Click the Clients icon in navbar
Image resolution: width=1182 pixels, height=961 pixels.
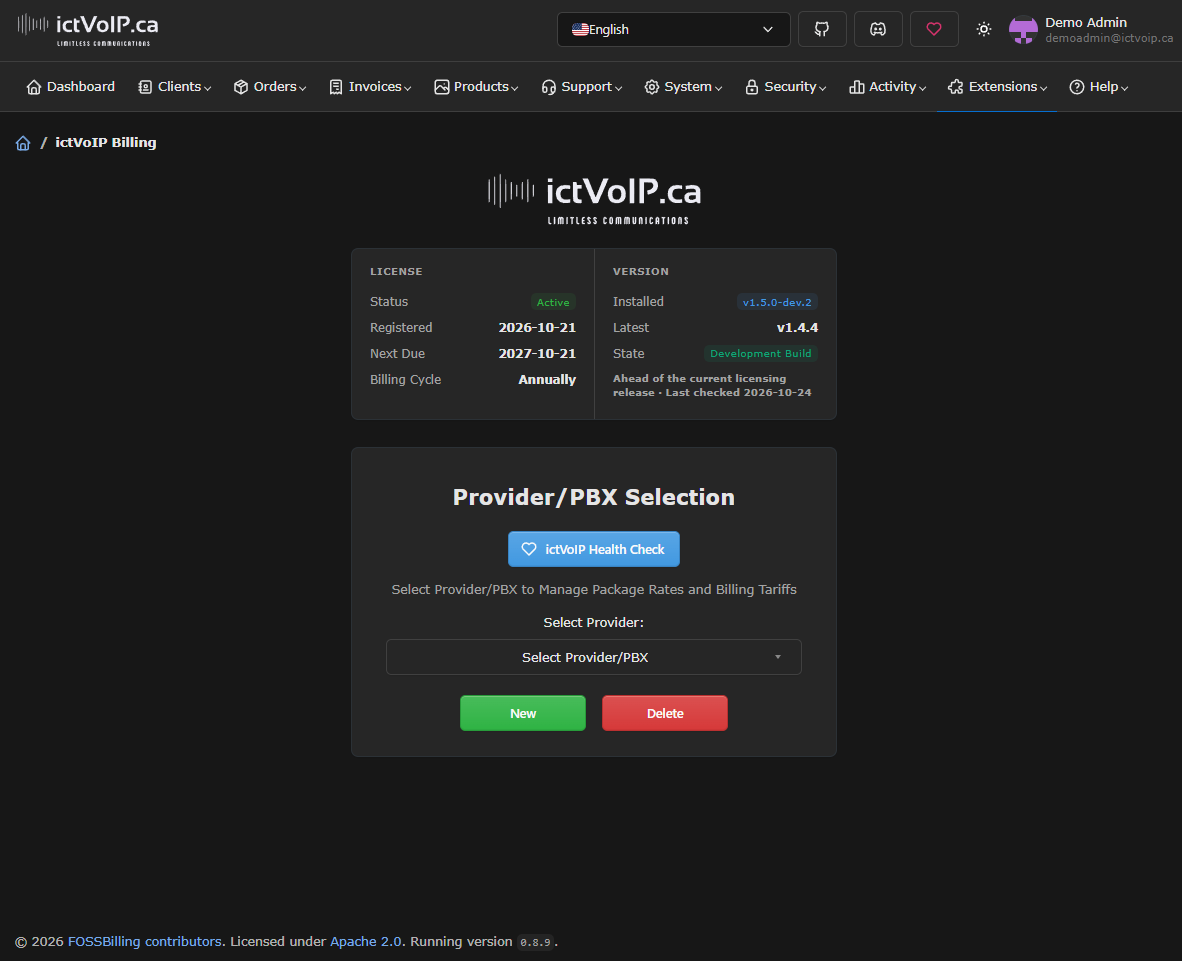145,87
